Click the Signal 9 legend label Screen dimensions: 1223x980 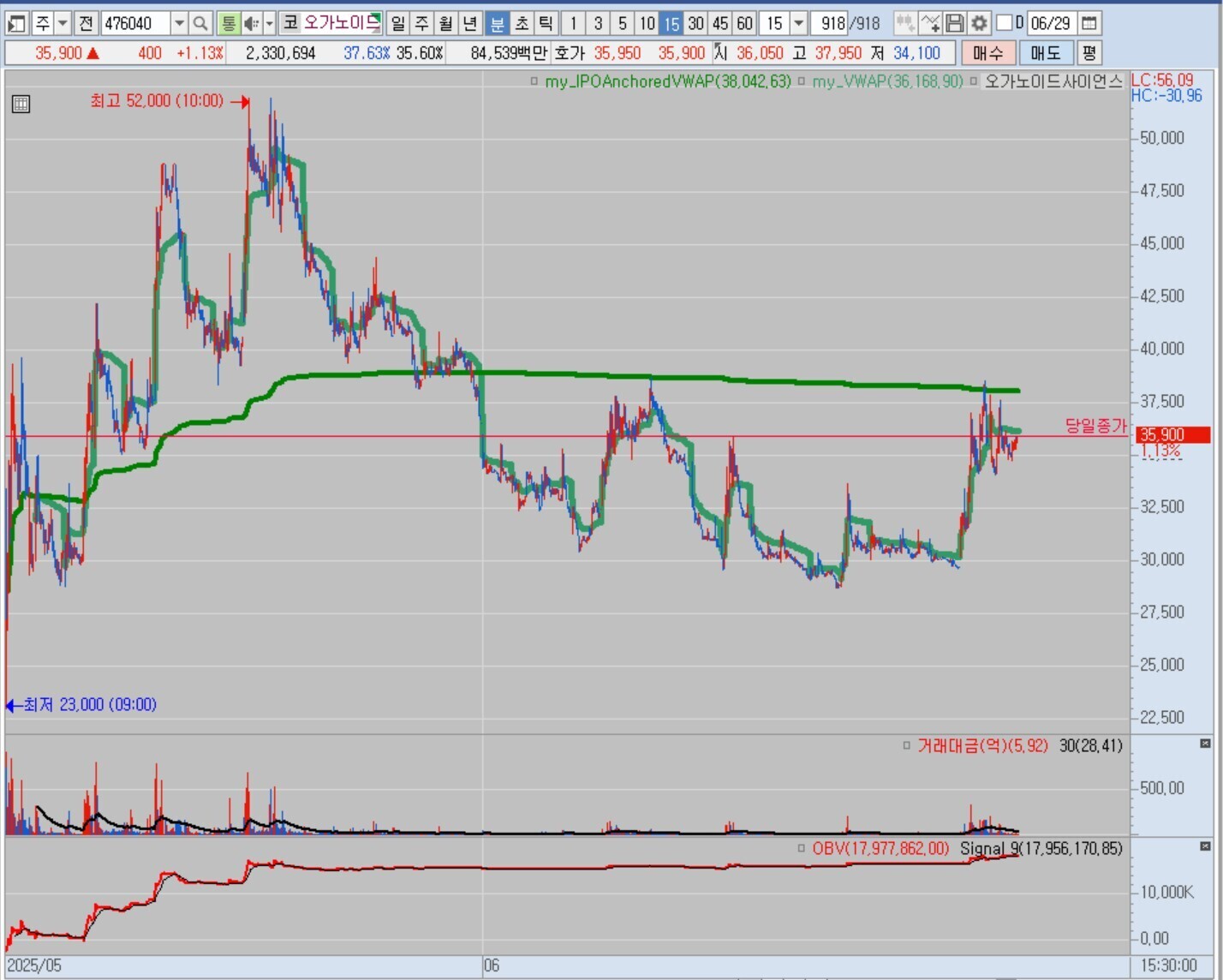tap(1041, 849)
